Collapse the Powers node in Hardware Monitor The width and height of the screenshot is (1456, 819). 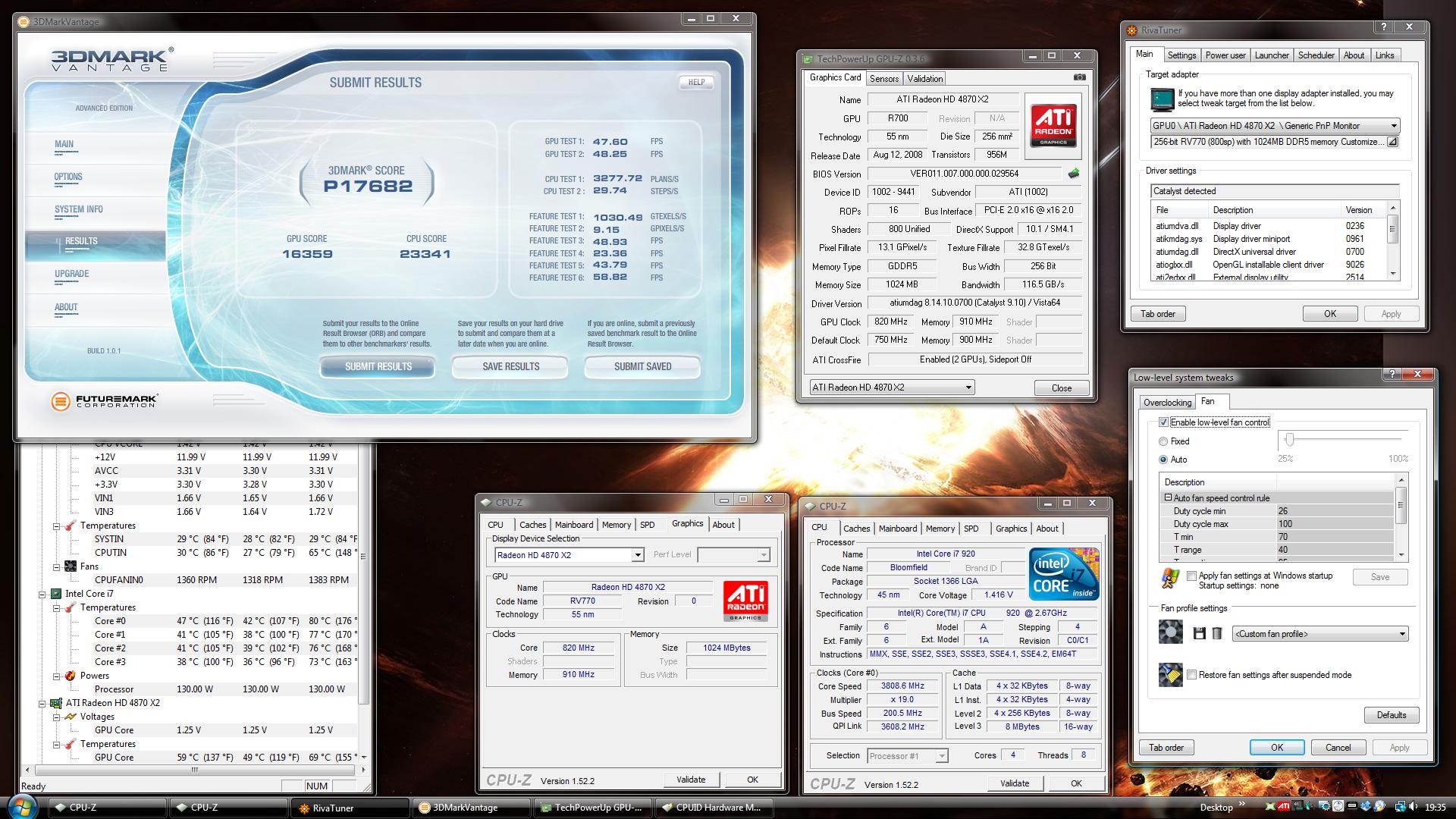pyautogui.click(x=56, y=676)
